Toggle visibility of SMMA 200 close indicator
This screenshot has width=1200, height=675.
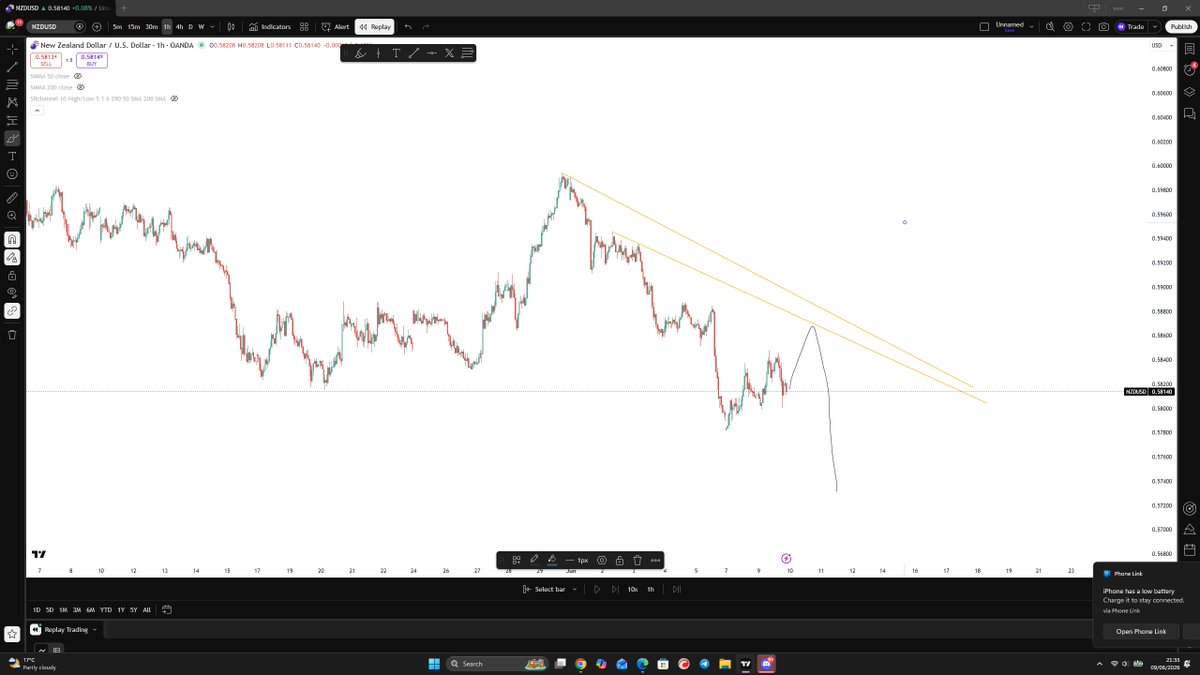[81, 87]
